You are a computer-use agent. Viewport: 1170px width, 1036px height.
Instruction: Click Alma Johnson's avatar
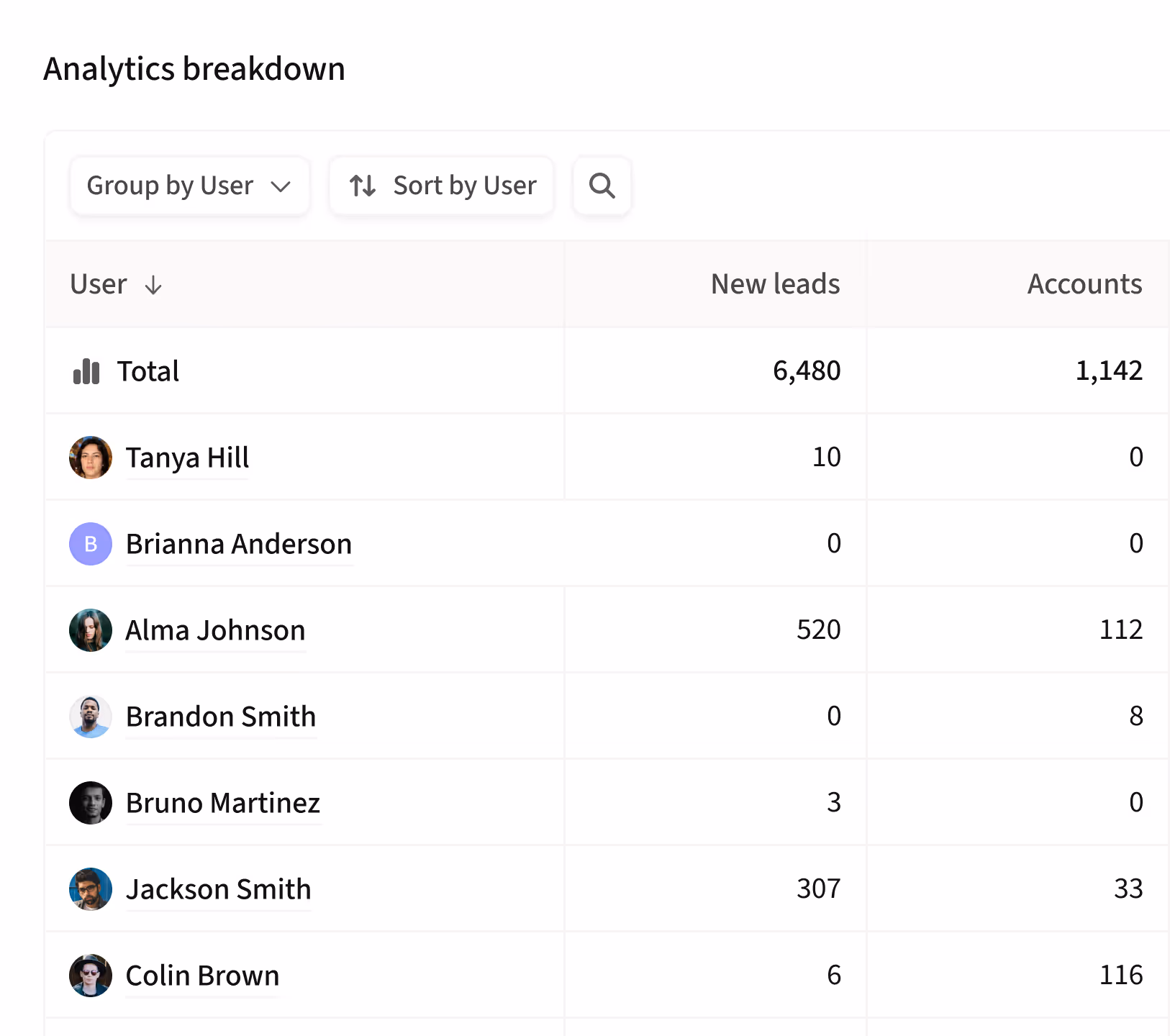91,630
